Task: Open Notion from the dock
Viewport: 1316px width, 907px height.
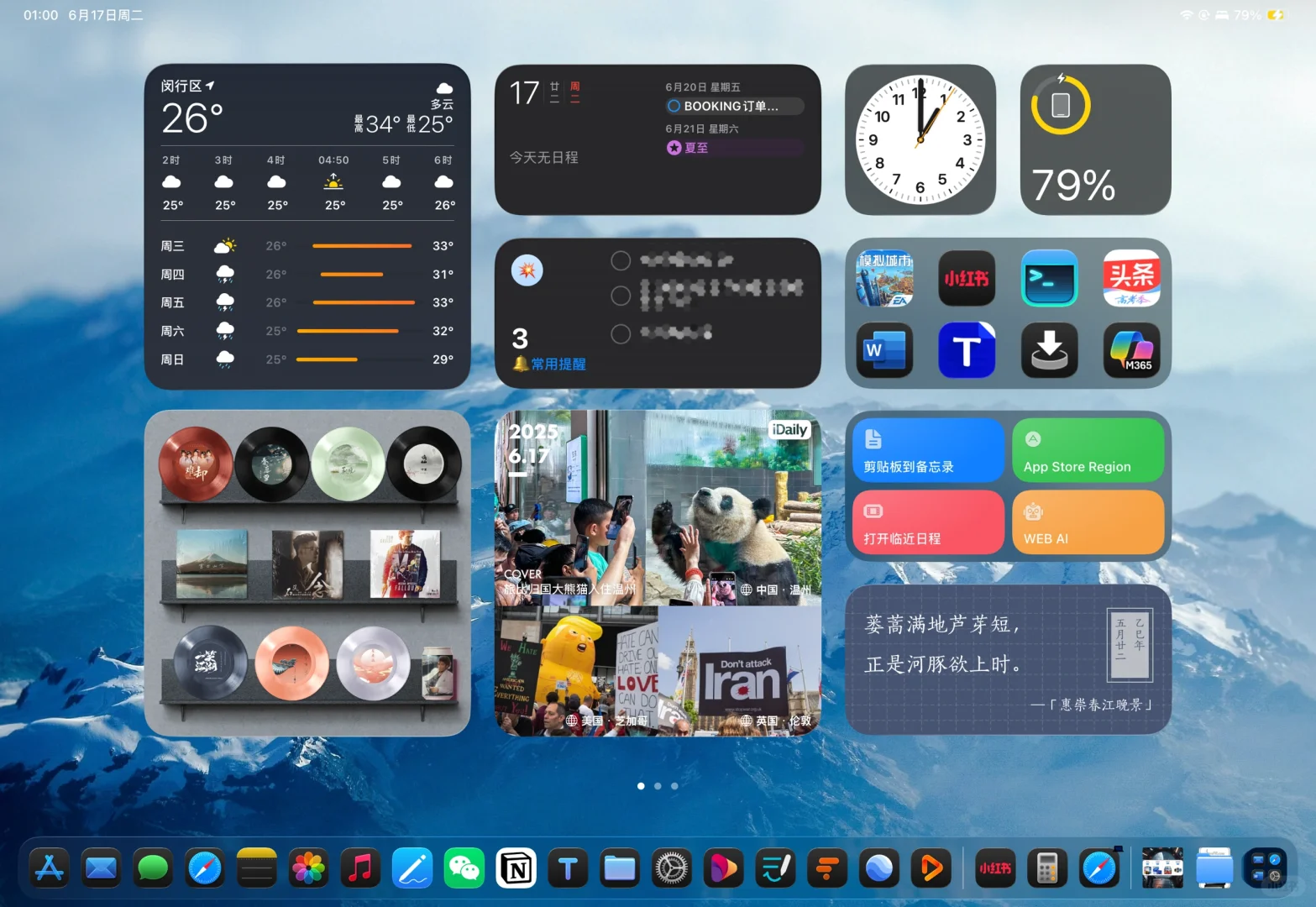Action: coord(516,868)
